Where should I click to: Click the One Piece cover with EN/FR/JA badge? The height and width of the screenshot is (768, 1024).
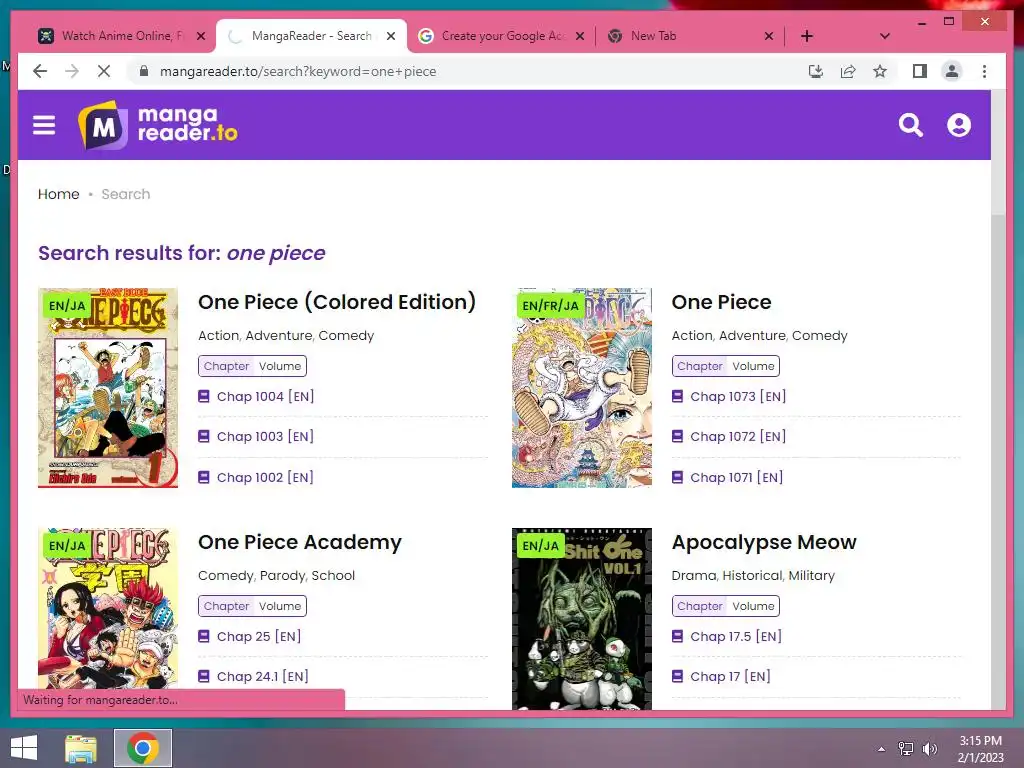pyautogui.click(x=582, y=388)
